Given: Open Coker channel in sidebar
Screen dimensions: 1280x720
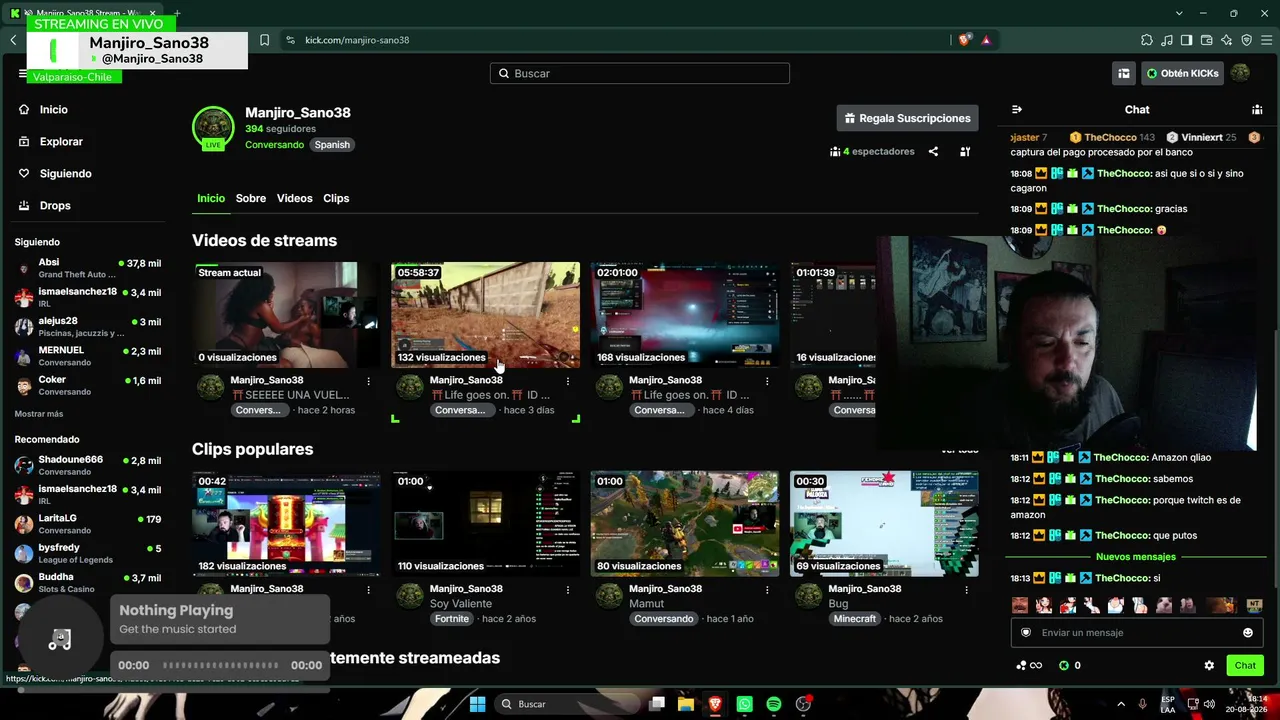Looking at the screenshot, I should click(x=88, y=385).
